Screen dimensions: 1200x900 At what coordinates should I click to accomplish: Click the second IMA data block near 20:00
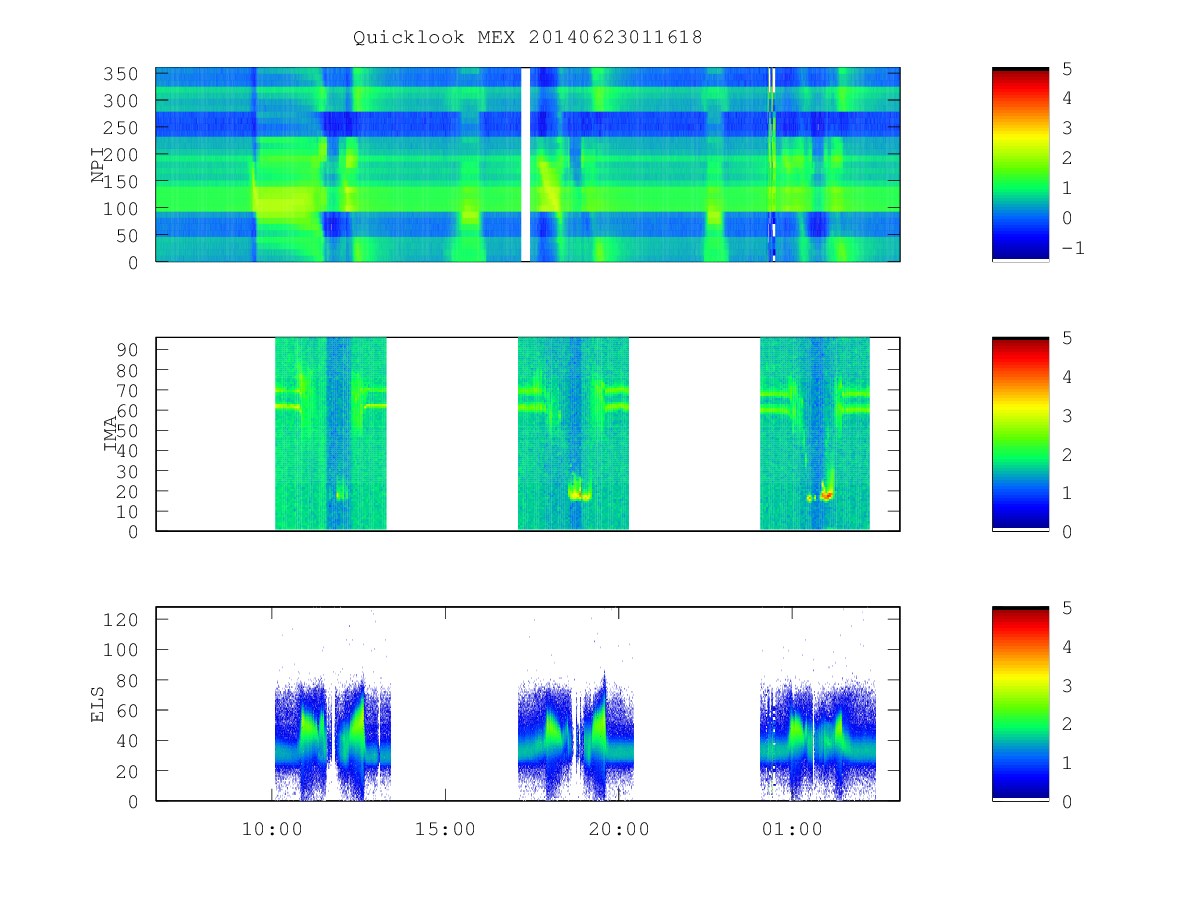pyautogui.click(x=573, y=434)
